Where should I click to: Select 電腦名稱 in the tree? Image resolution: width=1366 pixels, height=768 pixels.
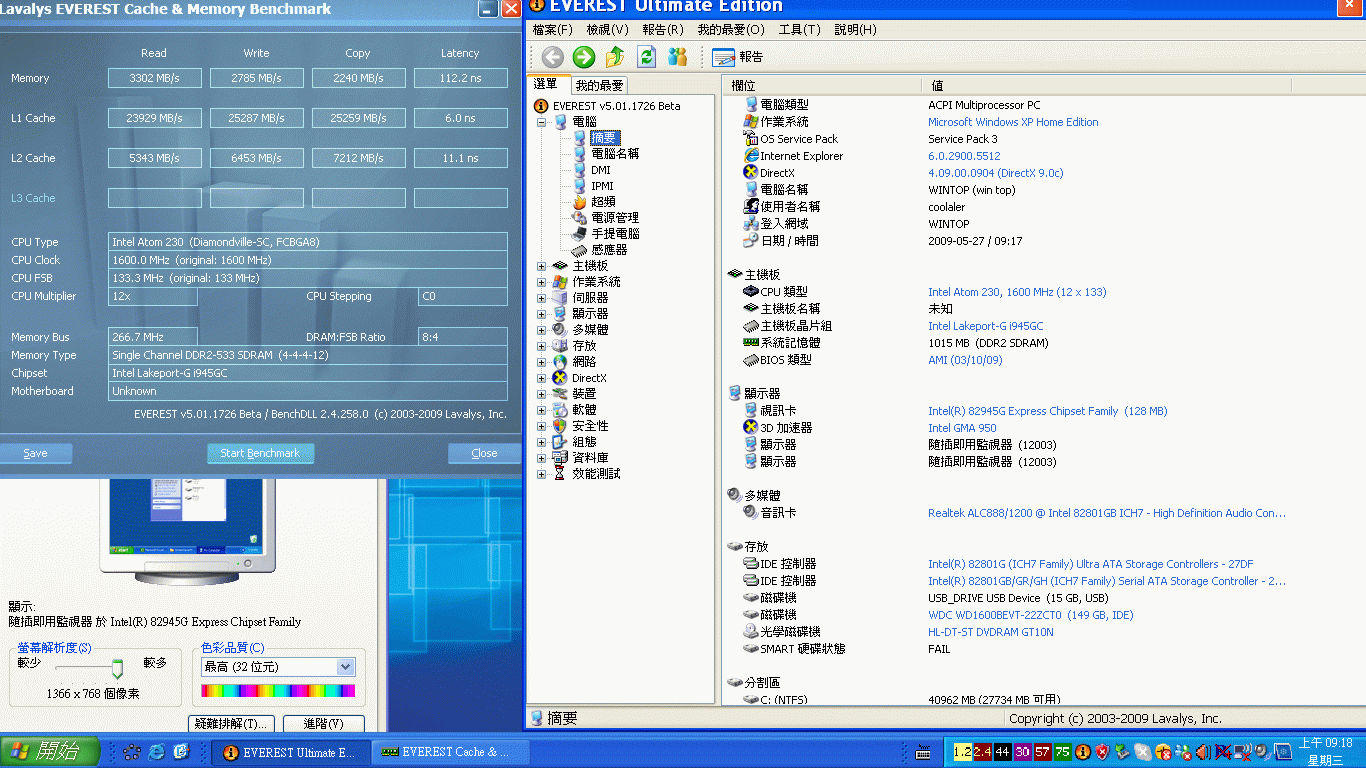[x=615, y=154]
